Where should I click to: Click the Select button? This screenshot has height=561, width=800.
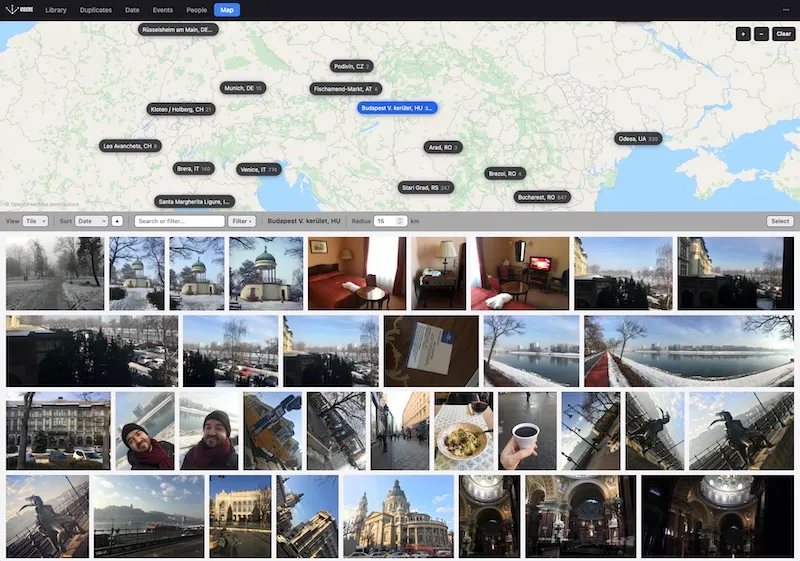coord(780,221)
